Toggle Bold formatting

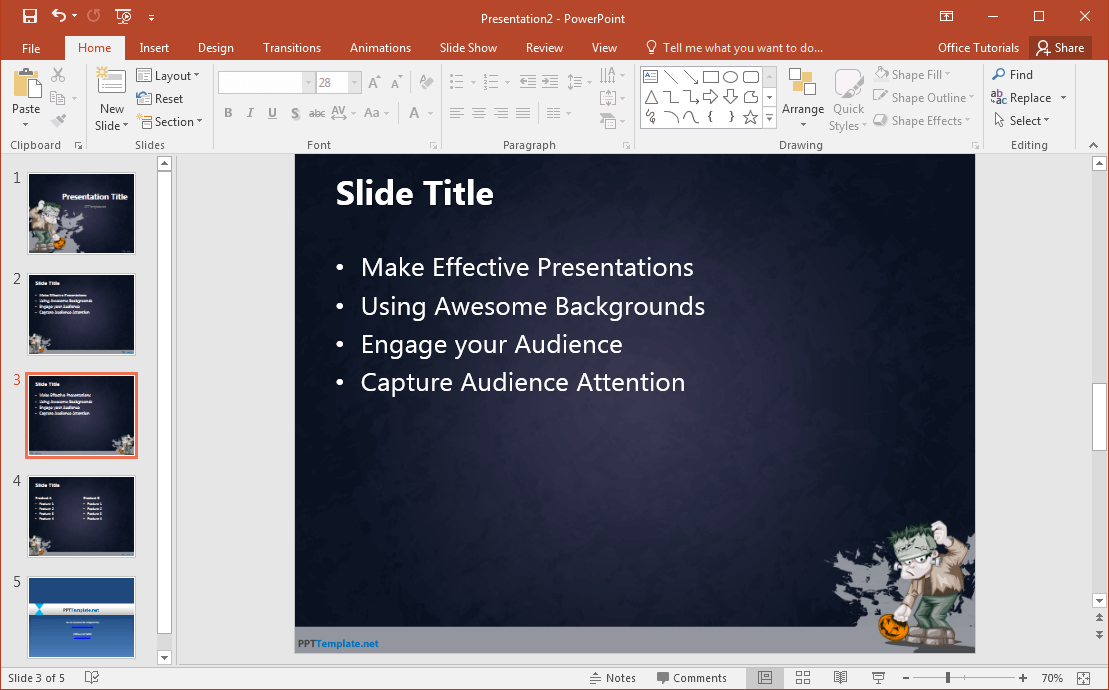click(x=228, y=114)
